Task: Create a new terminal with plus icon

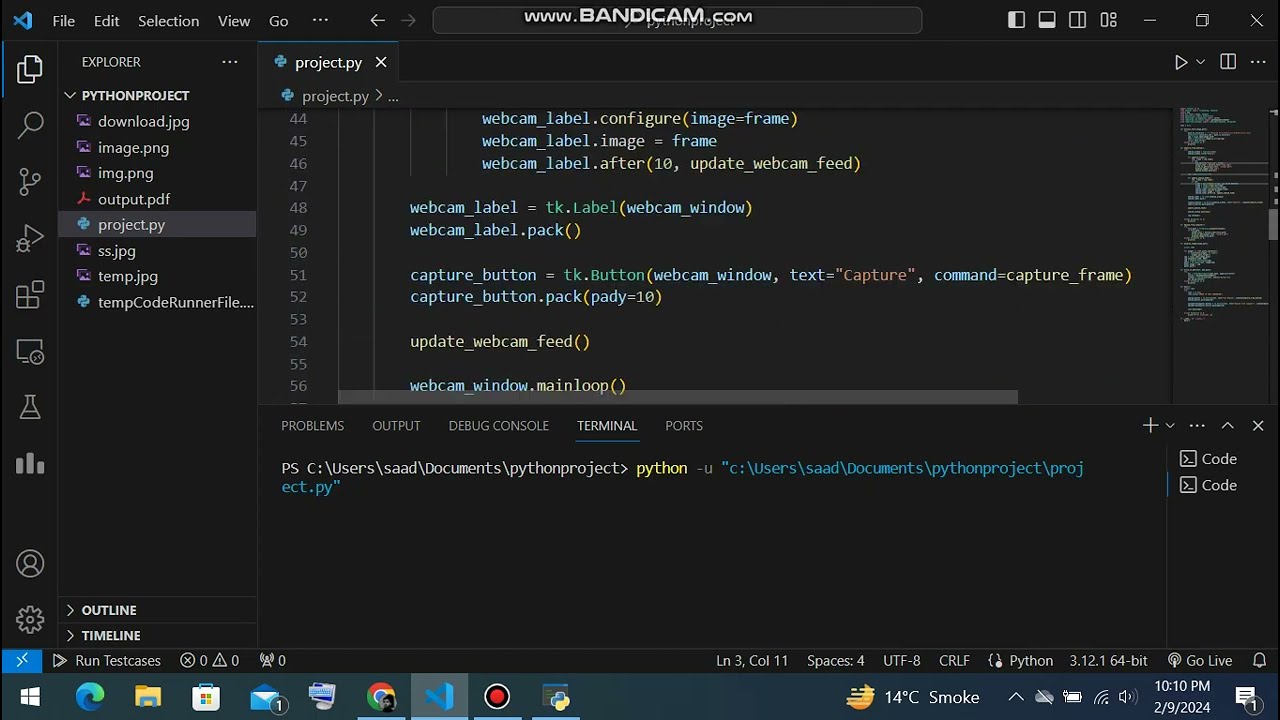Action: [1150, 425]
